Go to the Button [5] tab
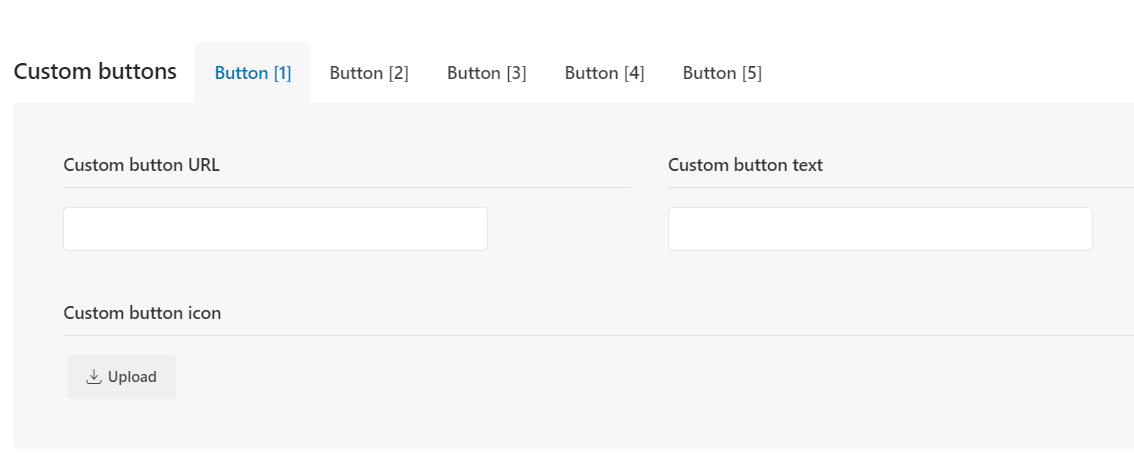Viewport: 1134px width, 456px height. [722, 73]
